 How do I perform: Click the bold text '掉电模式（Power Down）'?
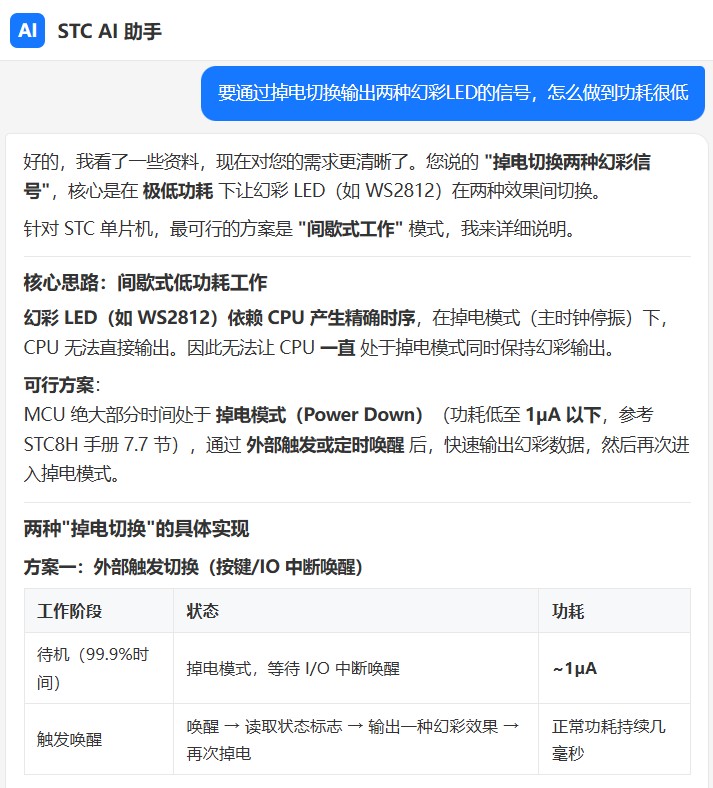click(322, 415)
